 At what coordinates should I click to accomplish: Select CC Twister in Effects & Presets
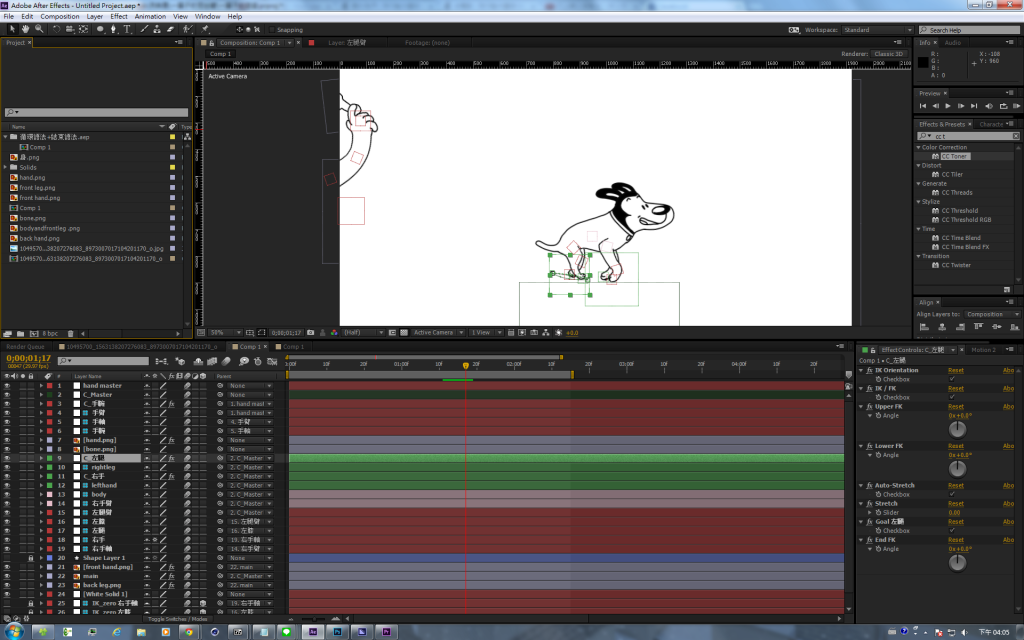coord(955,265)
